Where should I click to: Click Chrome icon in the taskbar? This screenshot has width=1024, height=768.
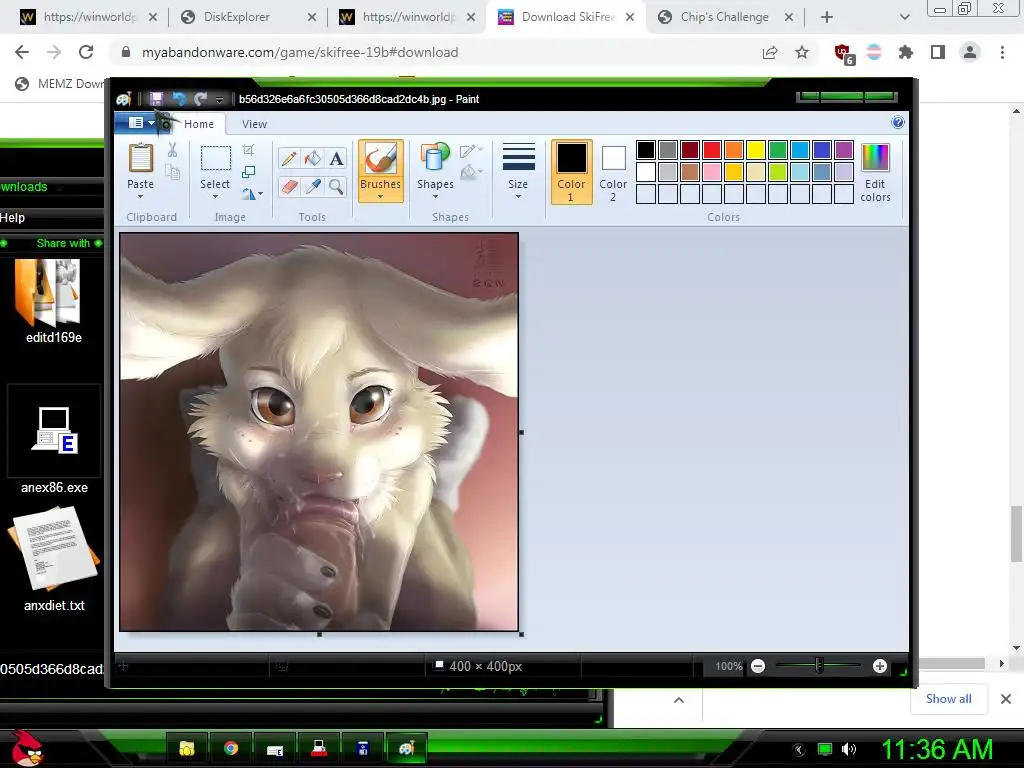click(231, 748)
